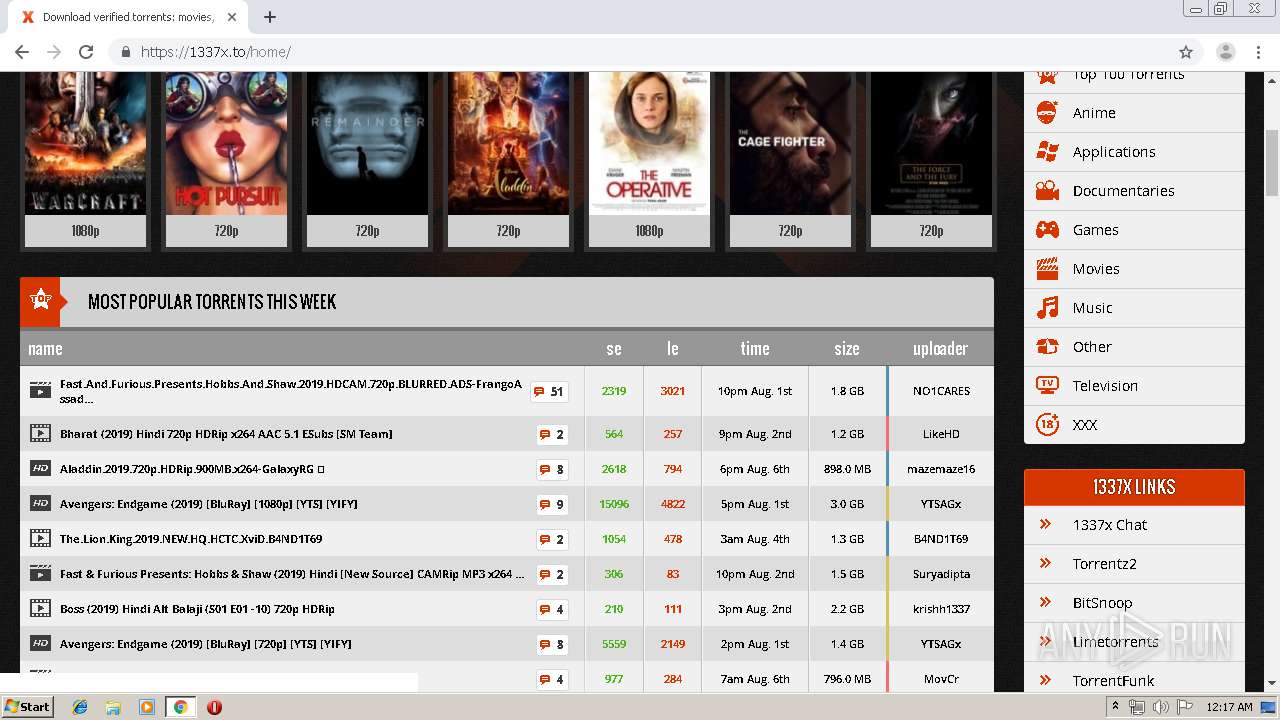Click the Other category icon
Image resolution: width=1280 pixels, height=720 pixels.
click(1047, 347)
